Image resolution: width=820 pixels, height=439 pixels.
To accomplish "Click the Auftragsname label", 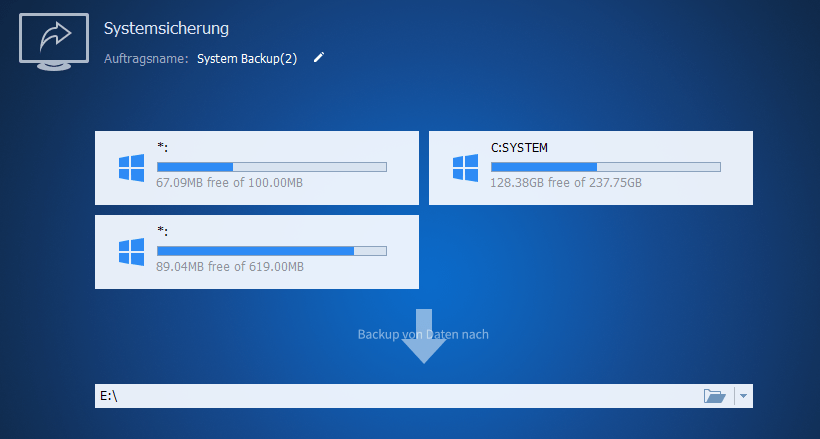I will coord(146,59).
